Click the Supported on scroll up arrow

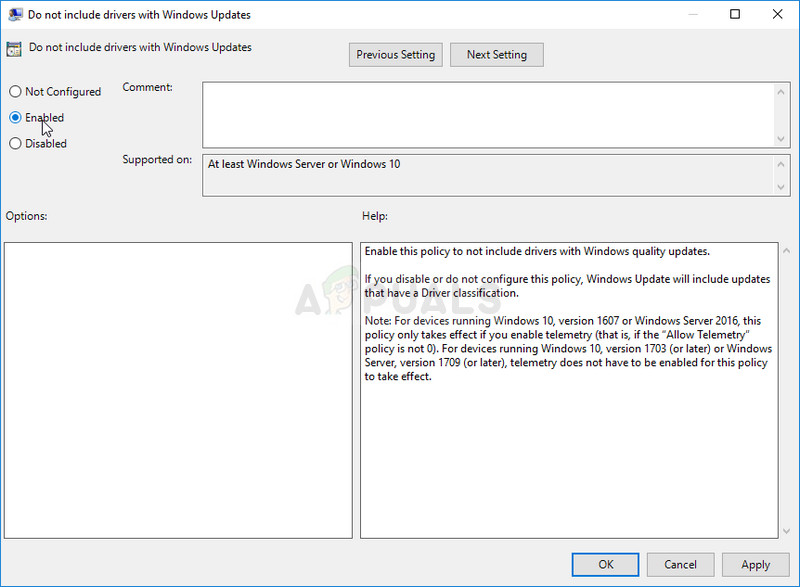(781, 164)
